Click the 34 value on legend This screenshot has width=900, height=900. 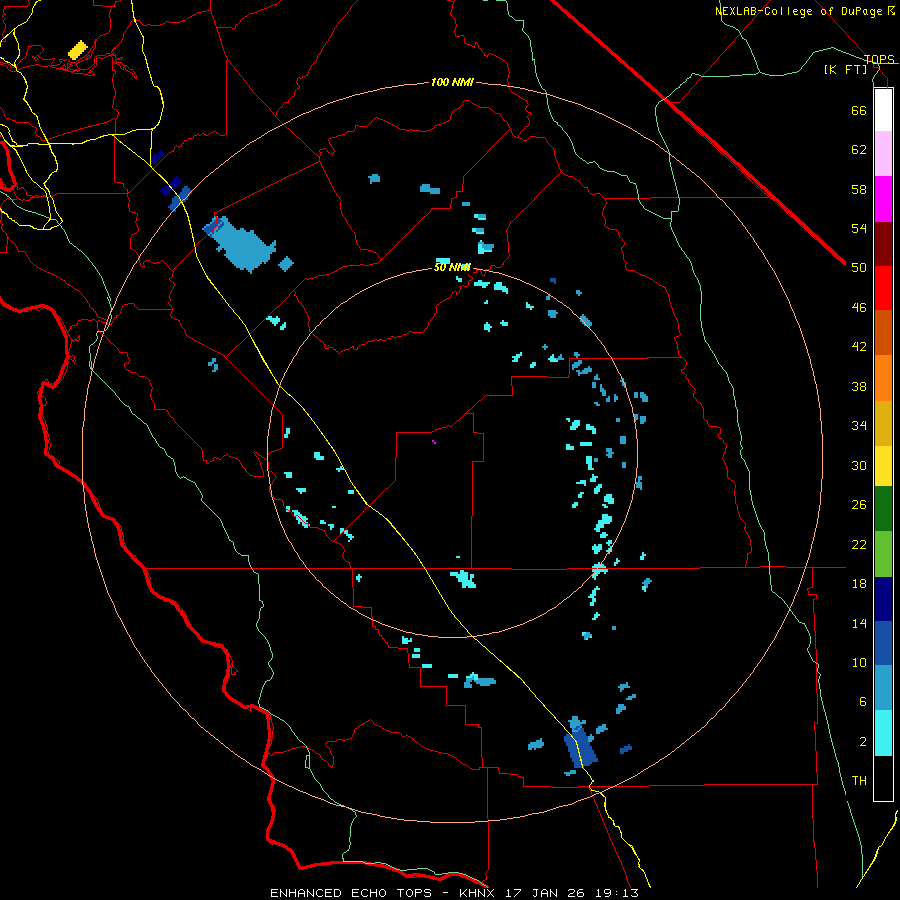859,426
